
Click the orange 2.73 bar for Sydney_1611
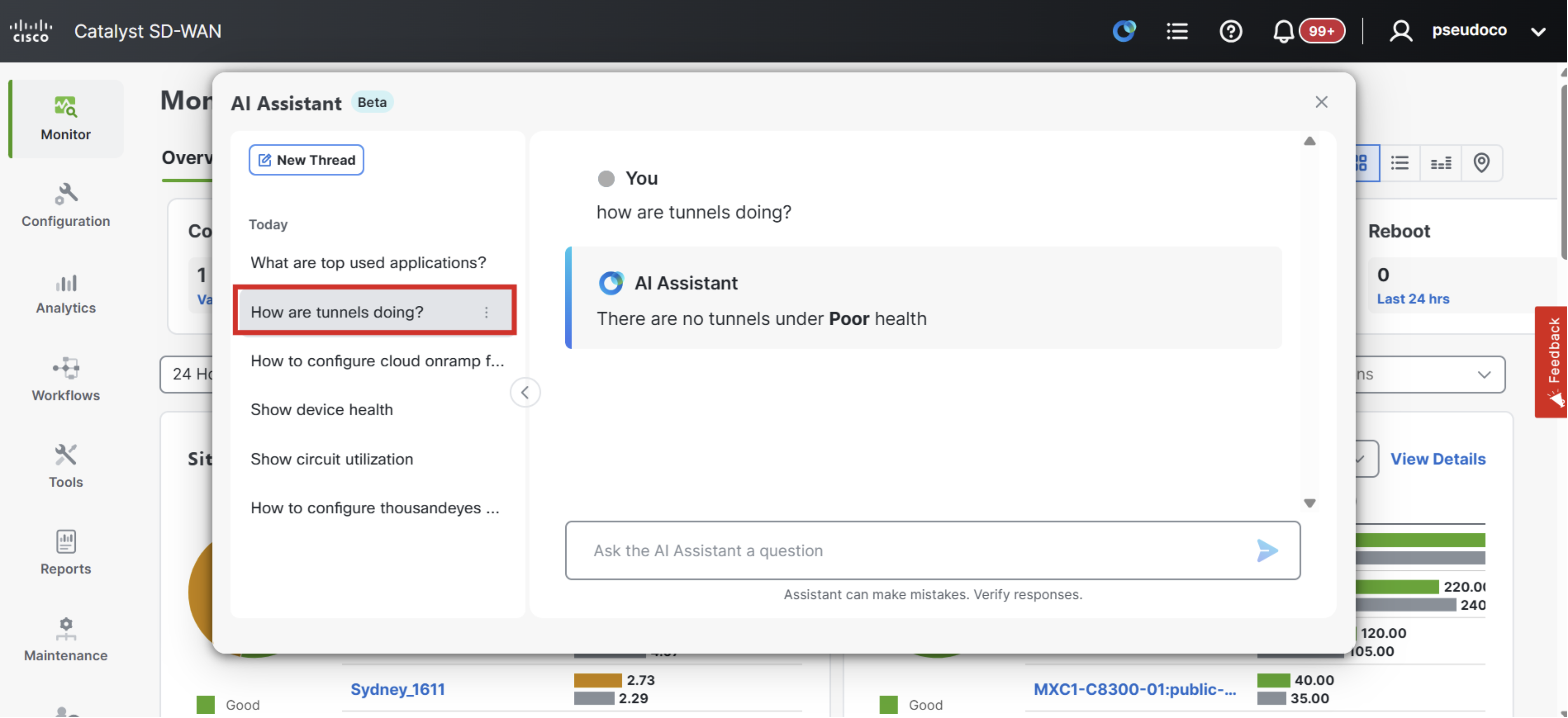[x=597, y=680]
